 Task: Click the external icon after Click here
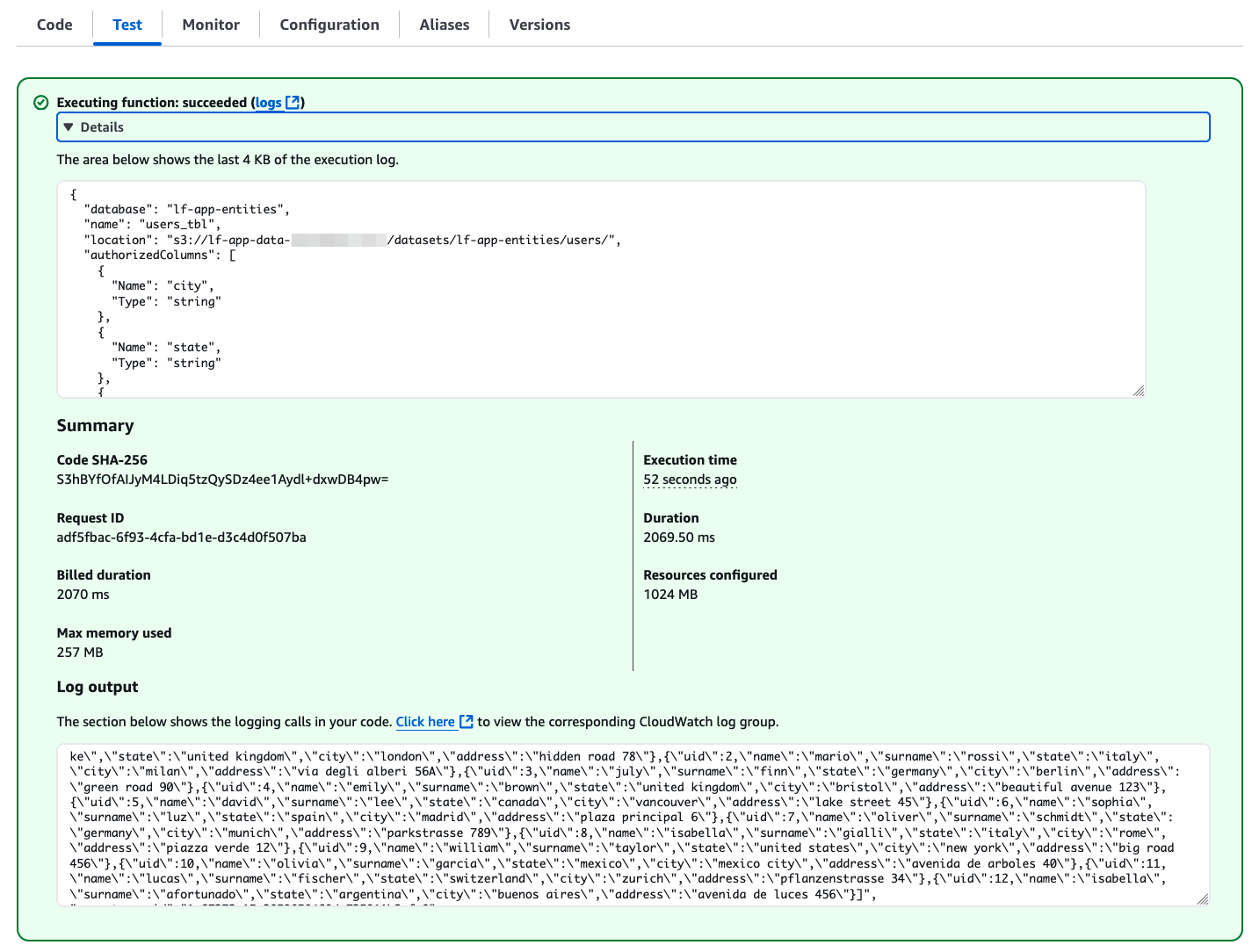pyautogui.click(x=467, y=722)
